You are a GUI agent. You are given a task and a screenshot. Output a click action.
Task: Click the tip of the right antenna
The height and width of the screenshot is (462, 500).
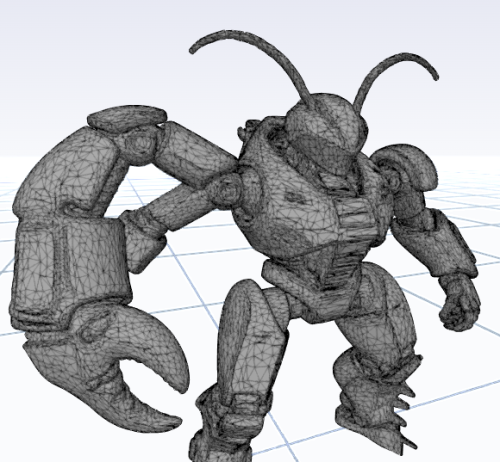click(x=436, y=77)
